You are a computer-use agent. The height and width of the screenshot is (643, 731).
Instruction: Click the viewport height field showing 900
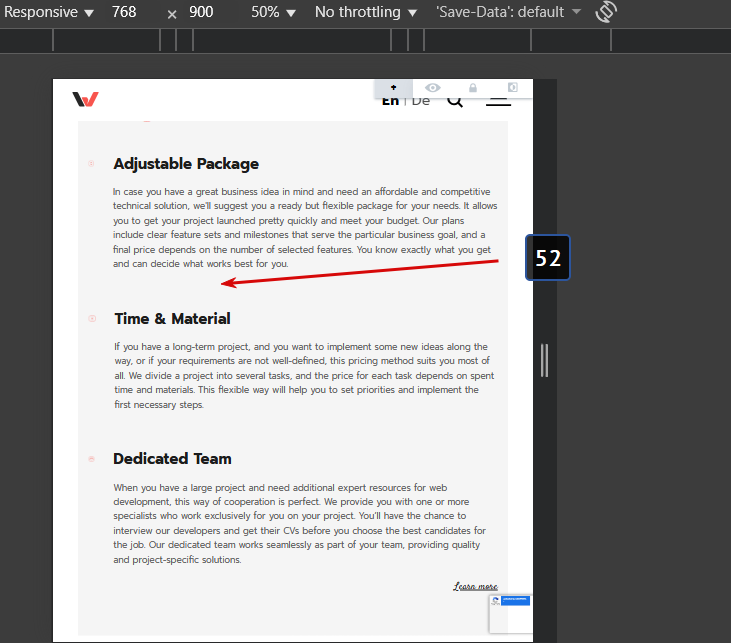pos(201,12)
